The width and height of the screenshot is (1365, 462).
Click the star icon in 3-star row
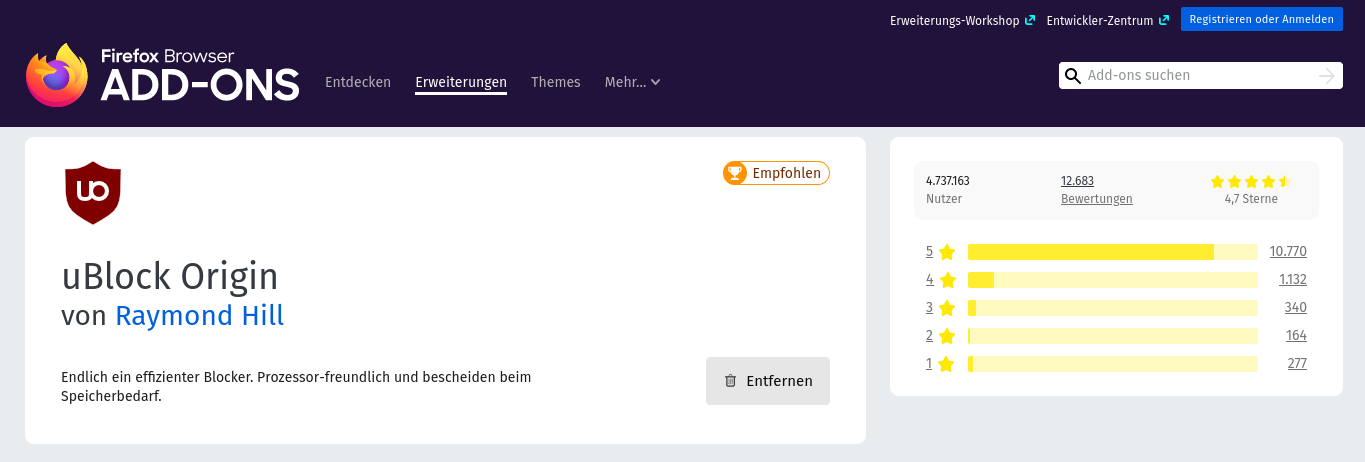[x=947, y=308]
